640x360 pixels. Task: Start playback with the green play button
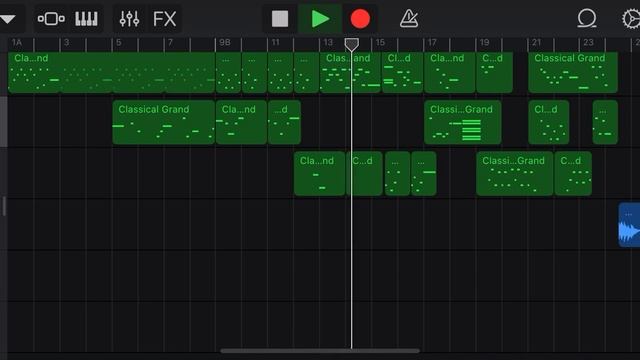(x=320, y=19)
